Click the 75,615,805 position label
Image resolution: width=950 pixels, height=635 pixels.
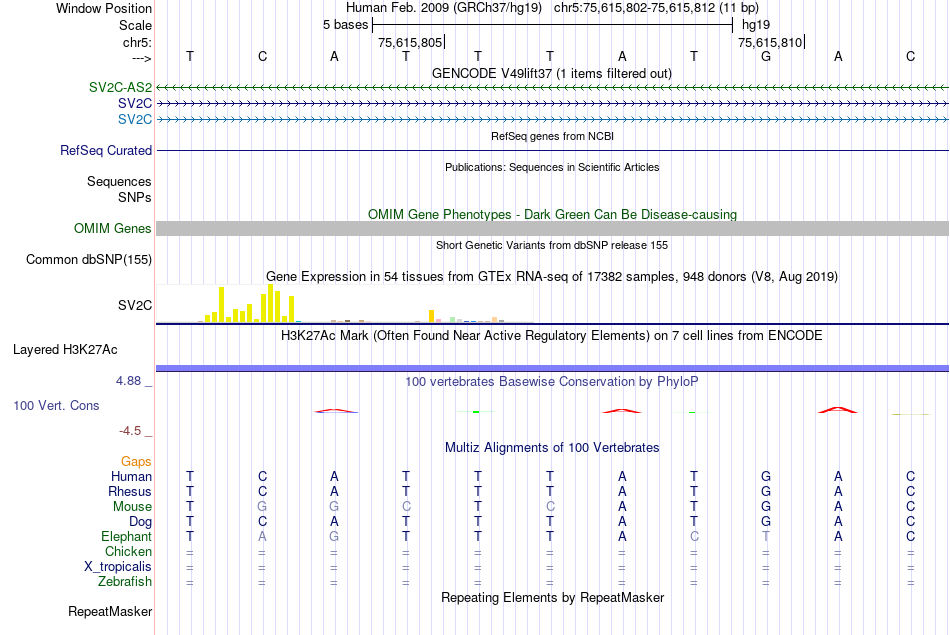coord(410,42)
